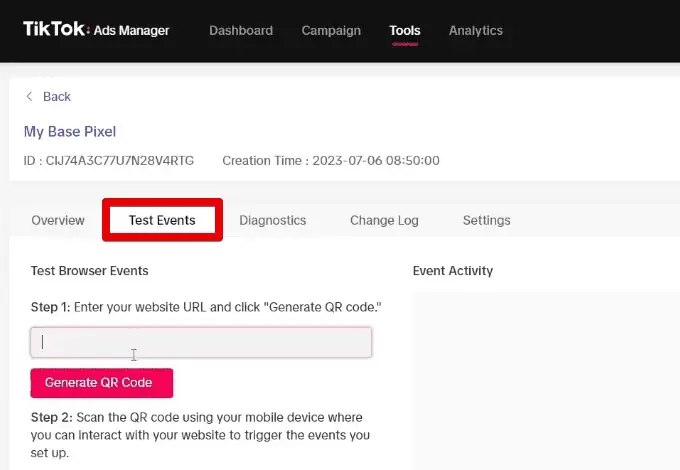The image size is (680, 470).
Task: Switch to the Overview tab
Action: click(x=58, y=220)
